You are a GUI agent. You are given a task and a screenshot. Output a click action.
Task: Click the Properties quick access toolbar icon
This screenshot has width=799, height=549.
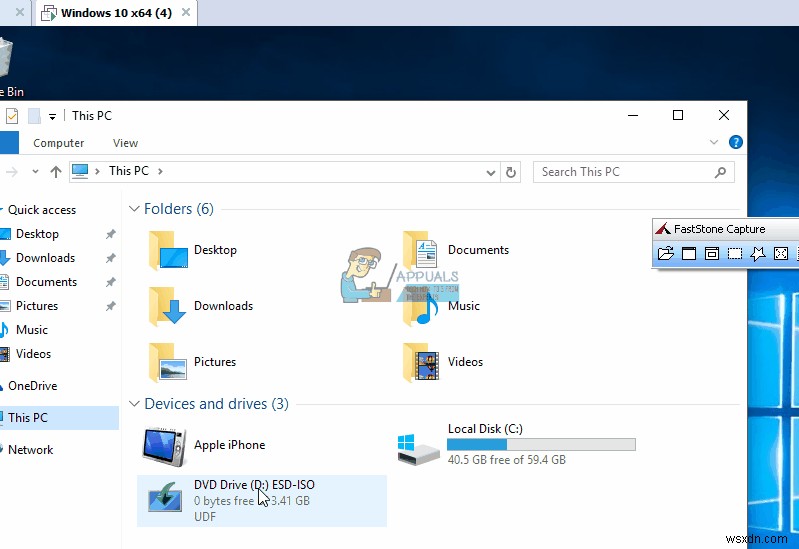[x=12, y=116]
